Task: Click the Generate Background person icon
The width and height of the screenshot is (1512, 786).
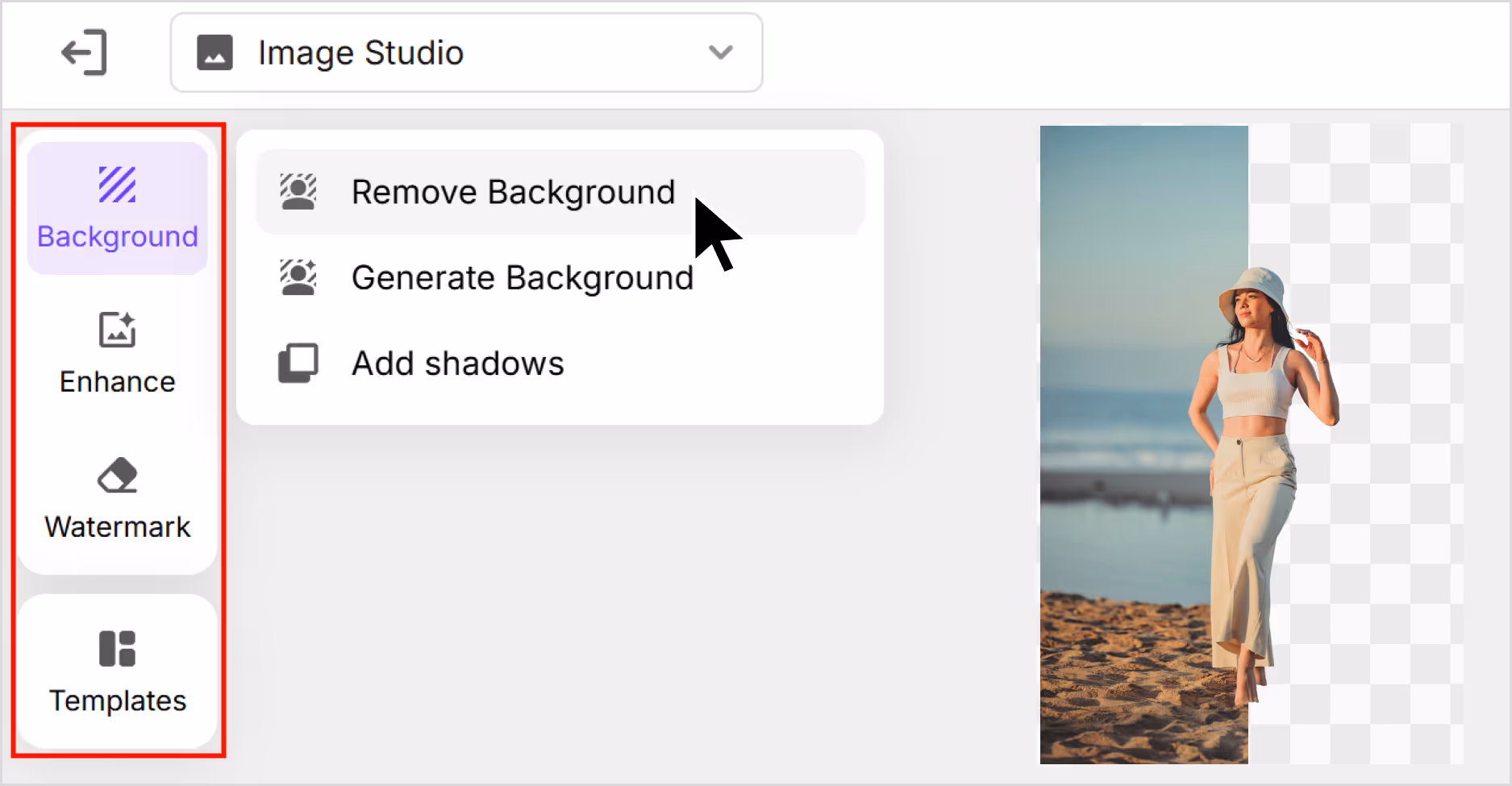Action: pyautogui.click(x=298, y=277)
